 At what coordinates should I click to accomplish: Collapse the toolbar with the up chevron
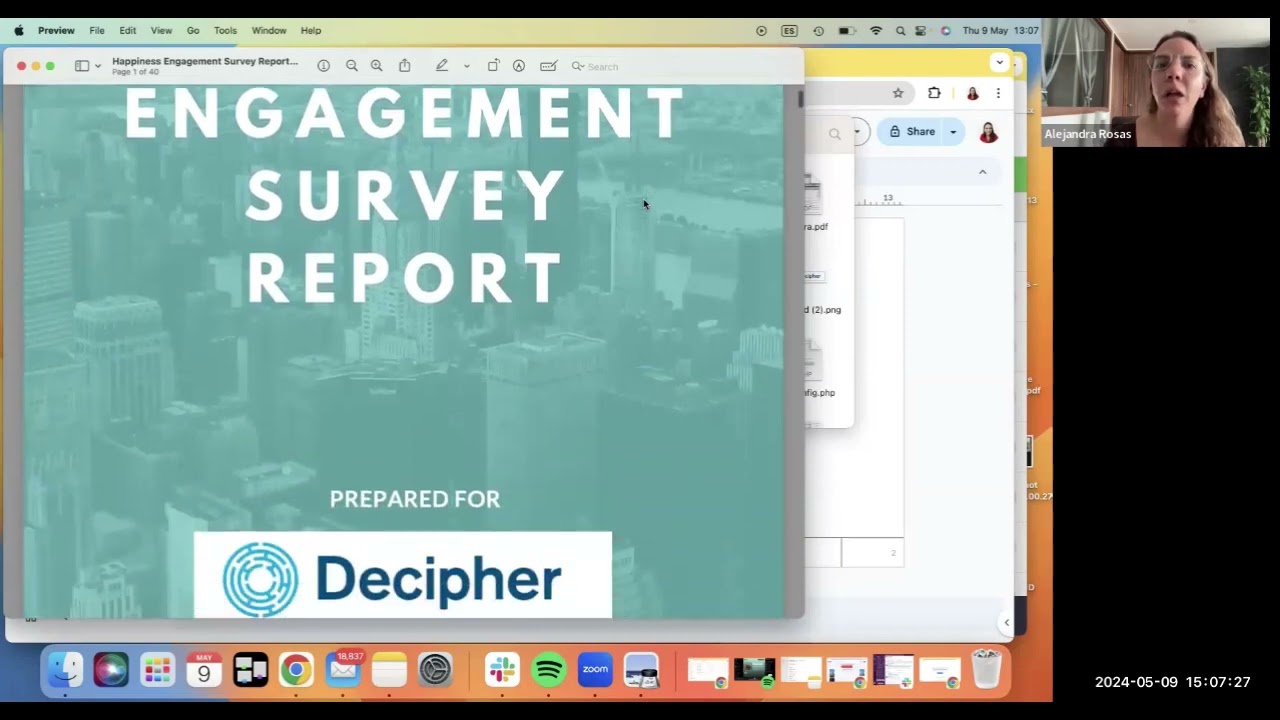tap(982, 172)
